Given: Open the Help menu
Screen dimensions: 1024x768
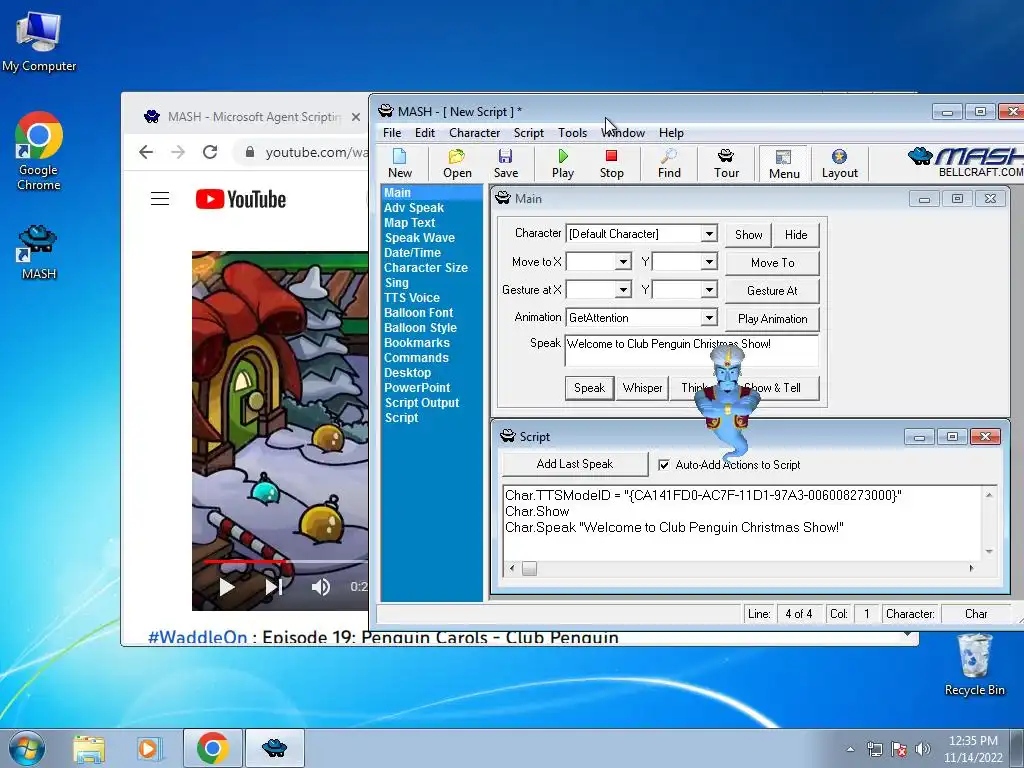Looking at the screenshot, I should click(x=671, y=133).
